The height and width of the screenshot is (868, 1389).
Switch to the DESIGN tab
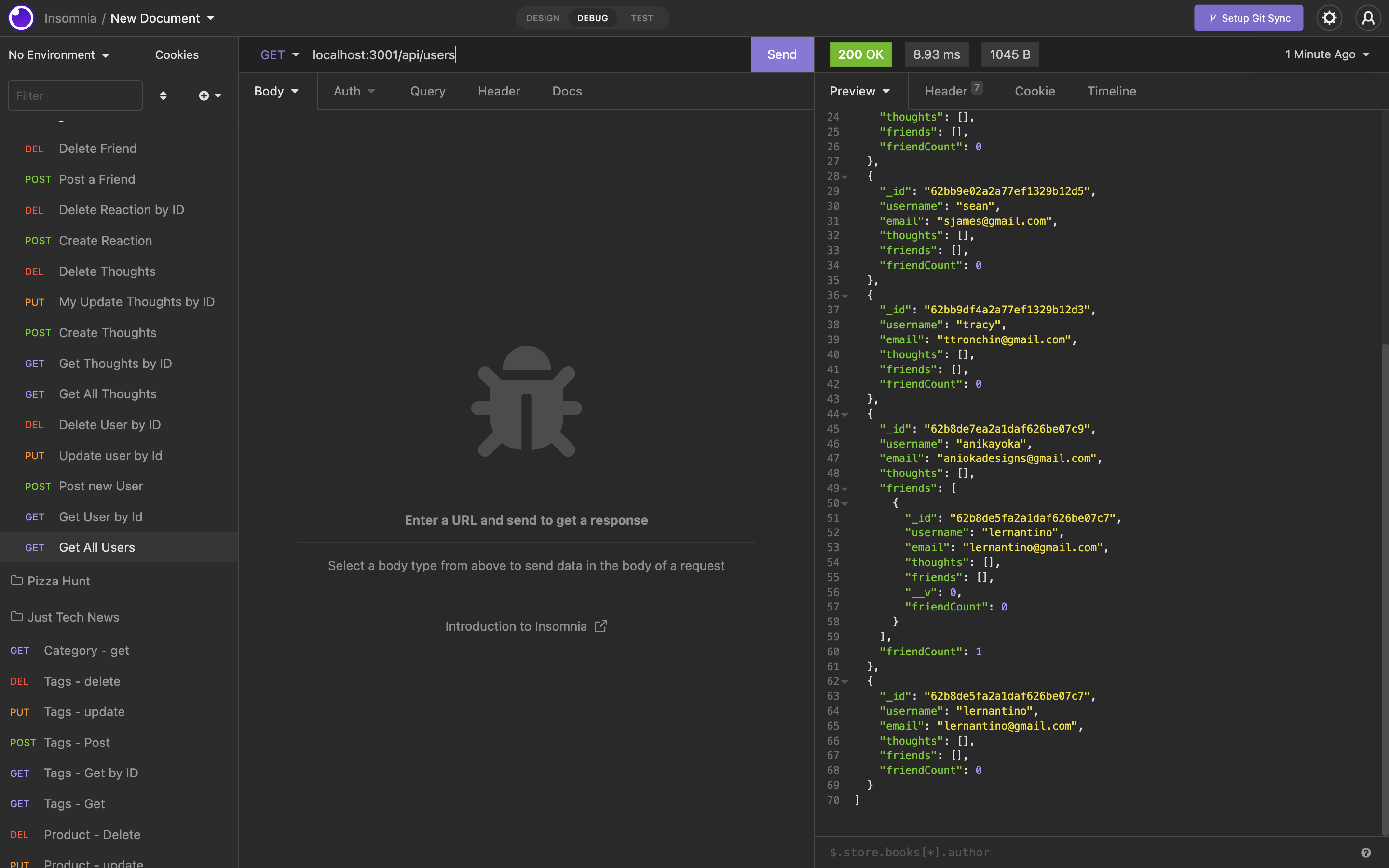(542, 18)
